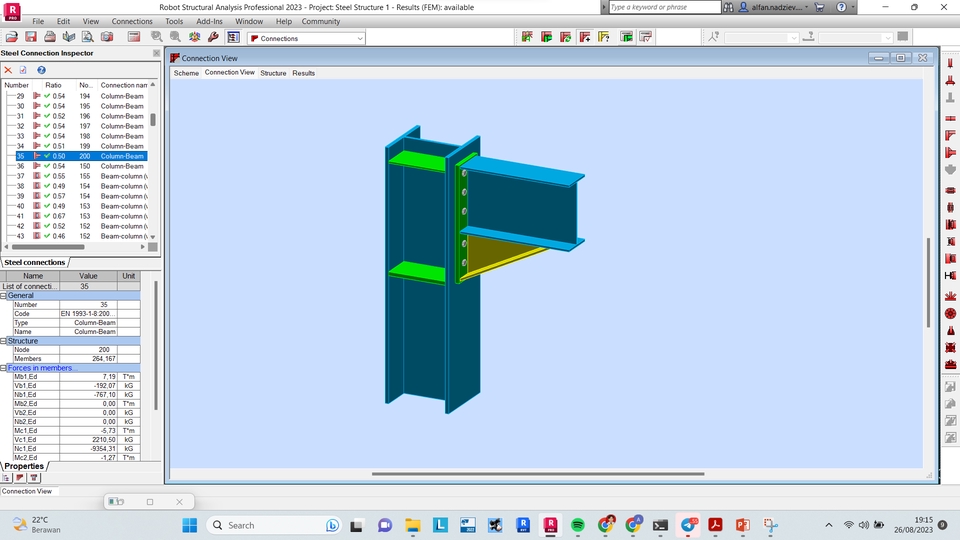Viewport: 960px width, 540px height.
Task: Open Spotify from the taskbar
Action: pyautogui.click(x=577, y=525)
